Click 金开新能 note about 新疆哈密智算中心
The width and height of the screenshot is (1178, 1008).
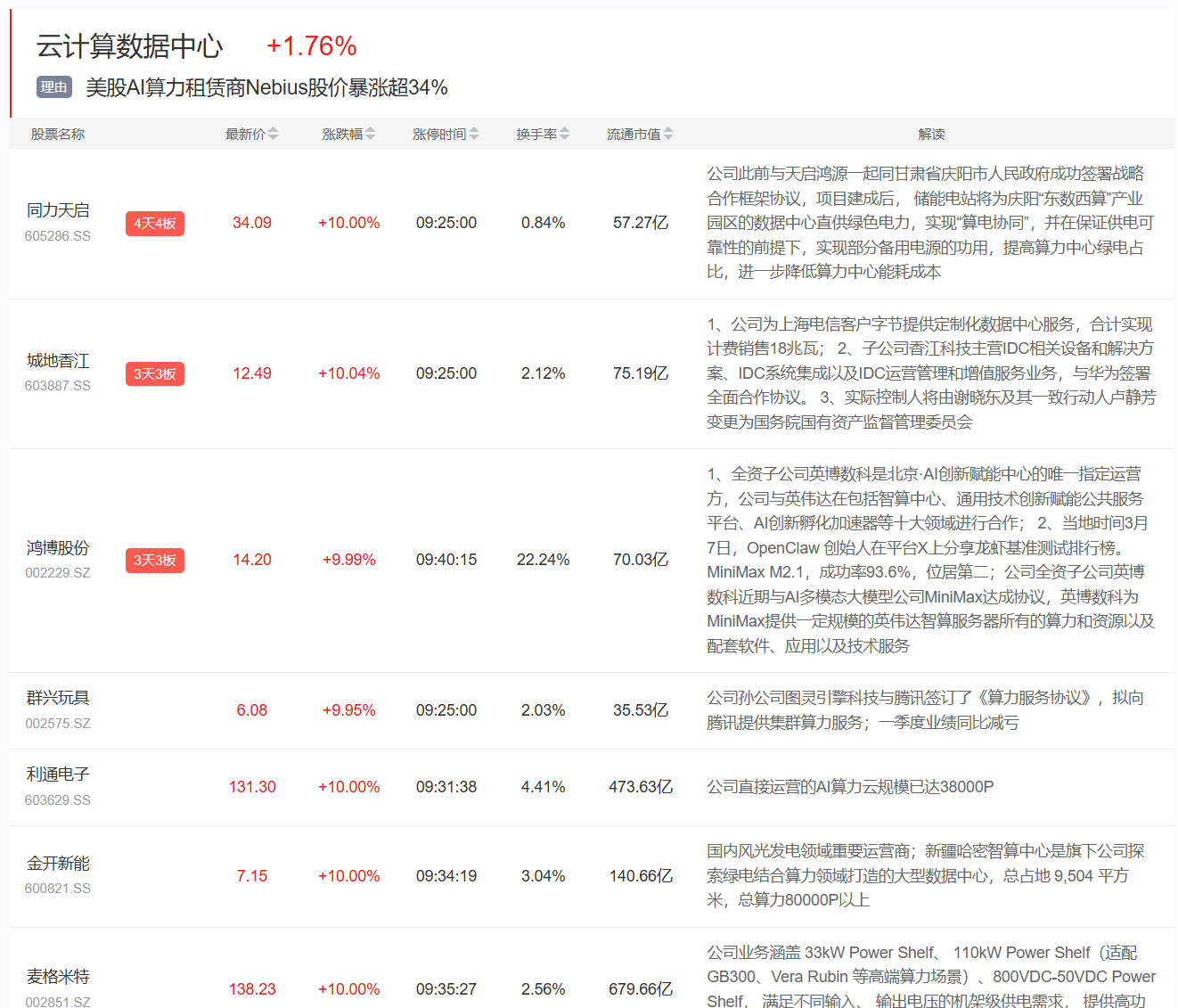coord(926,876)
